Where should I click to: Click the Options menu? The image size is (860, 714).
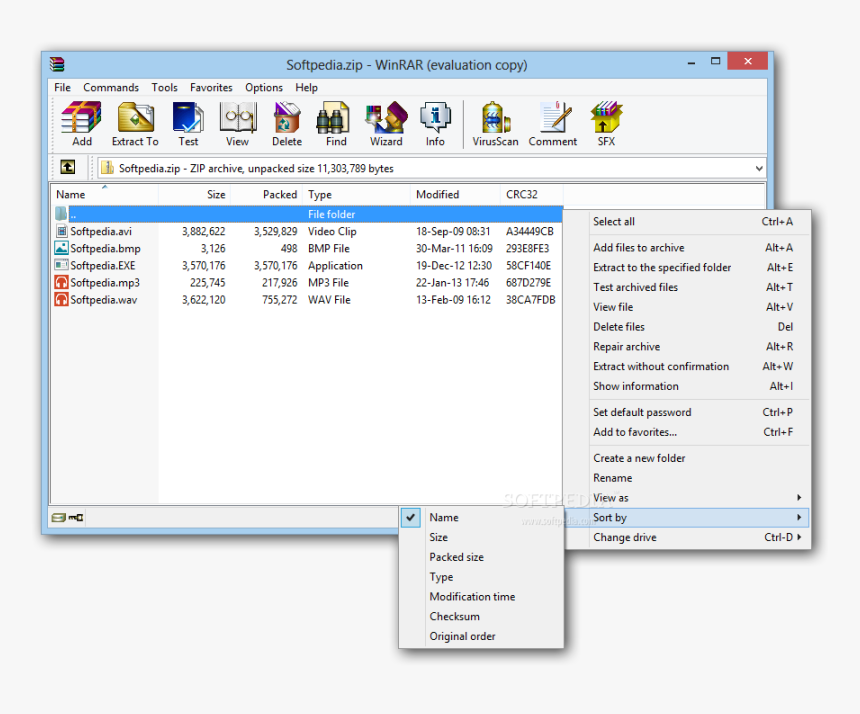pyautogui.click(x=263, y=87)
